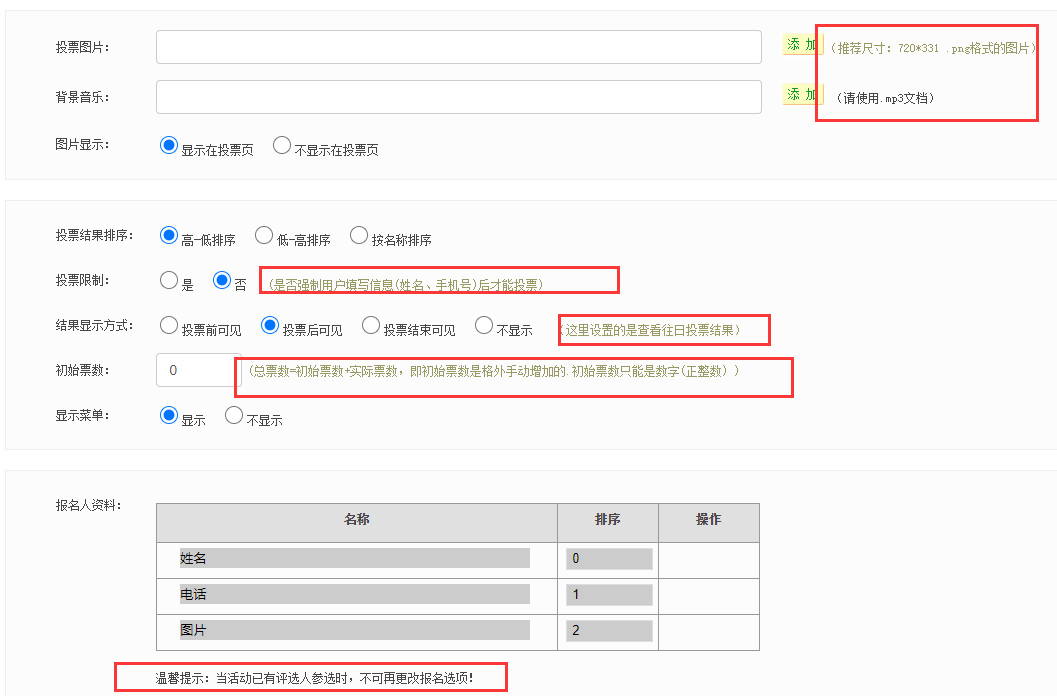Select 按名称排序 radio button
The height and width of the screenshot is (696, 1057).
click(359, 236)
